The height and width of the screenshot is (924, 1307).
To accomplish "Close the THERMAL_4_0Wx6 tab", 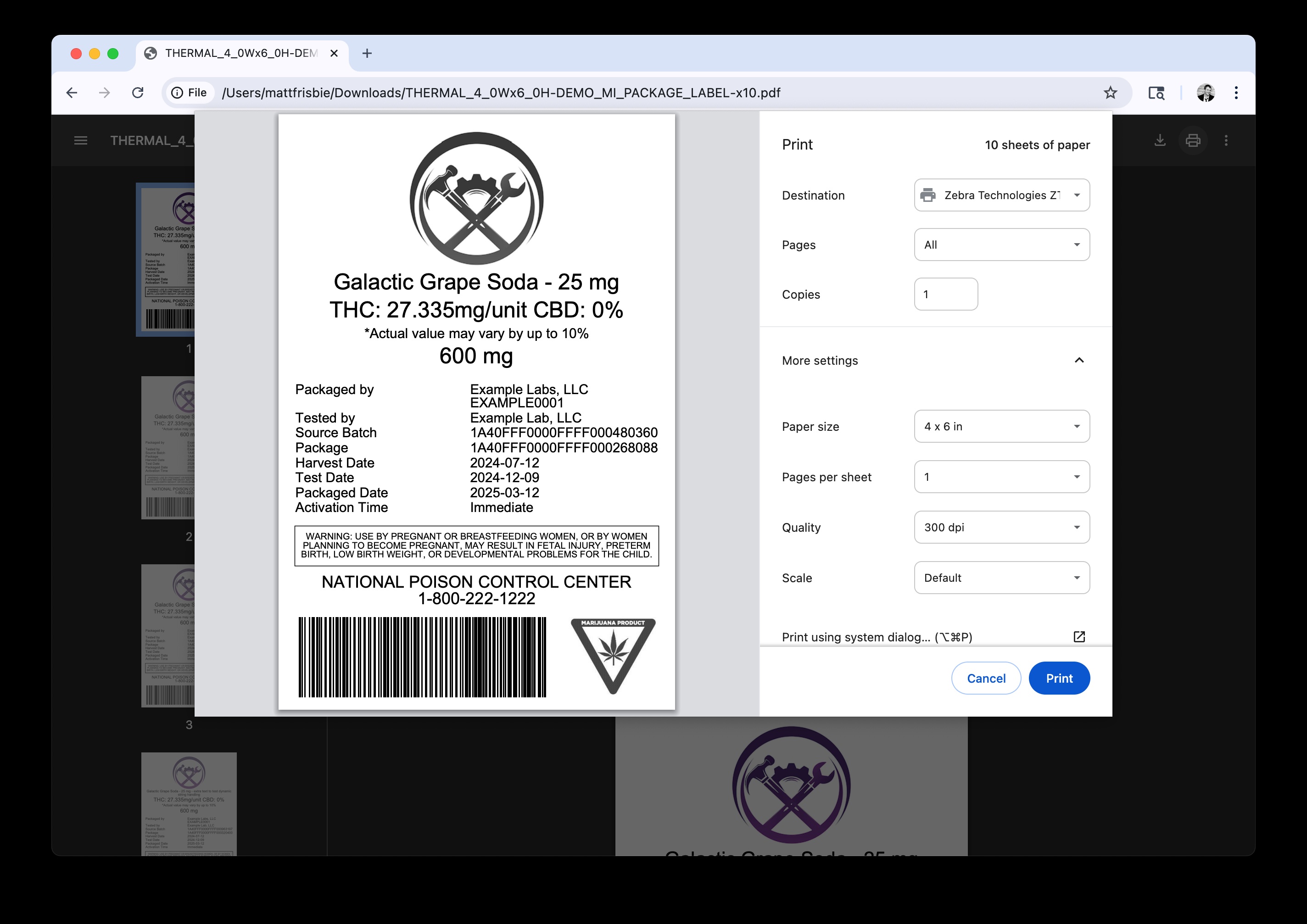I will (x=334, y=54).
